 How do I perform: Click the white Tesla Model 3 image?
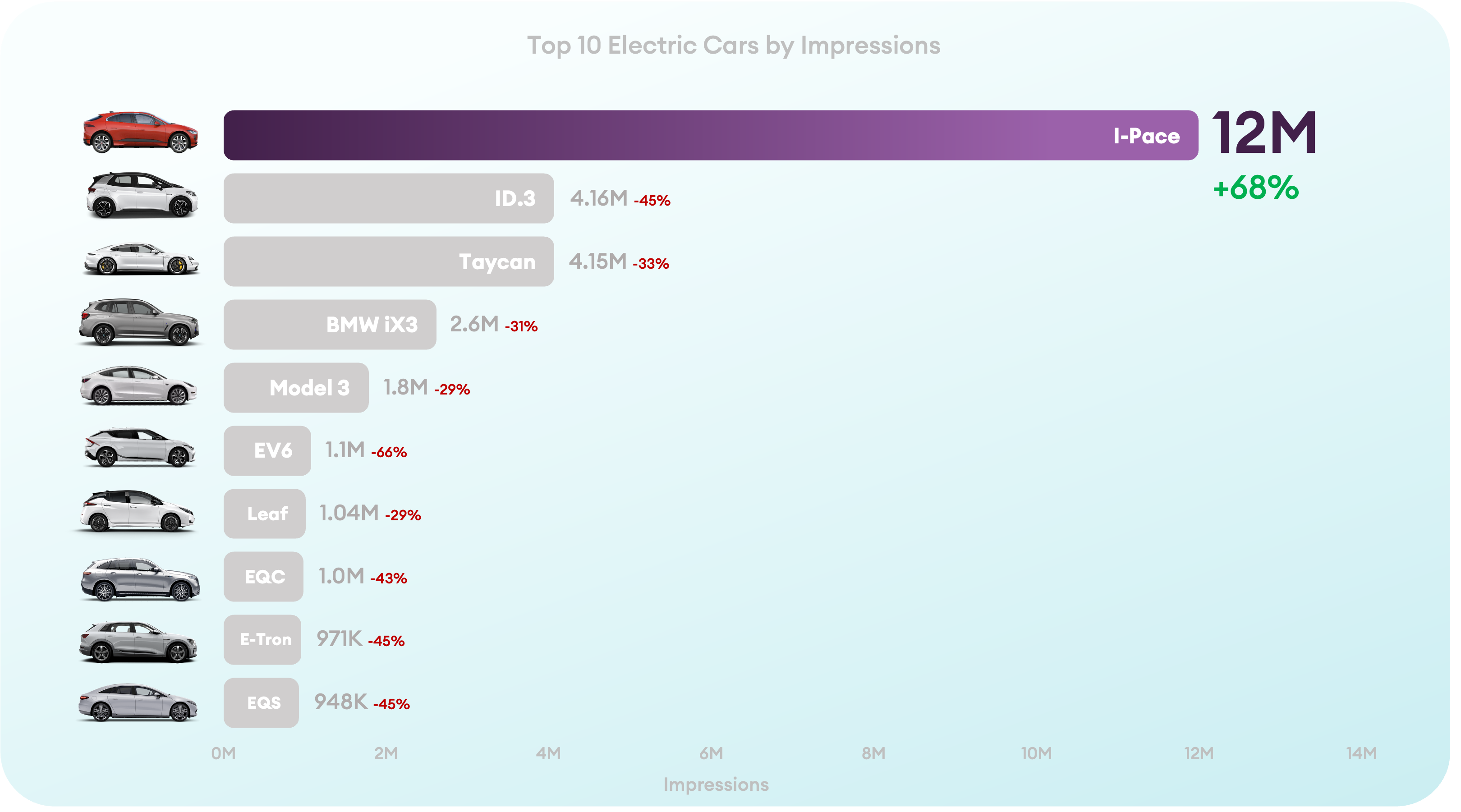point(138,387)
